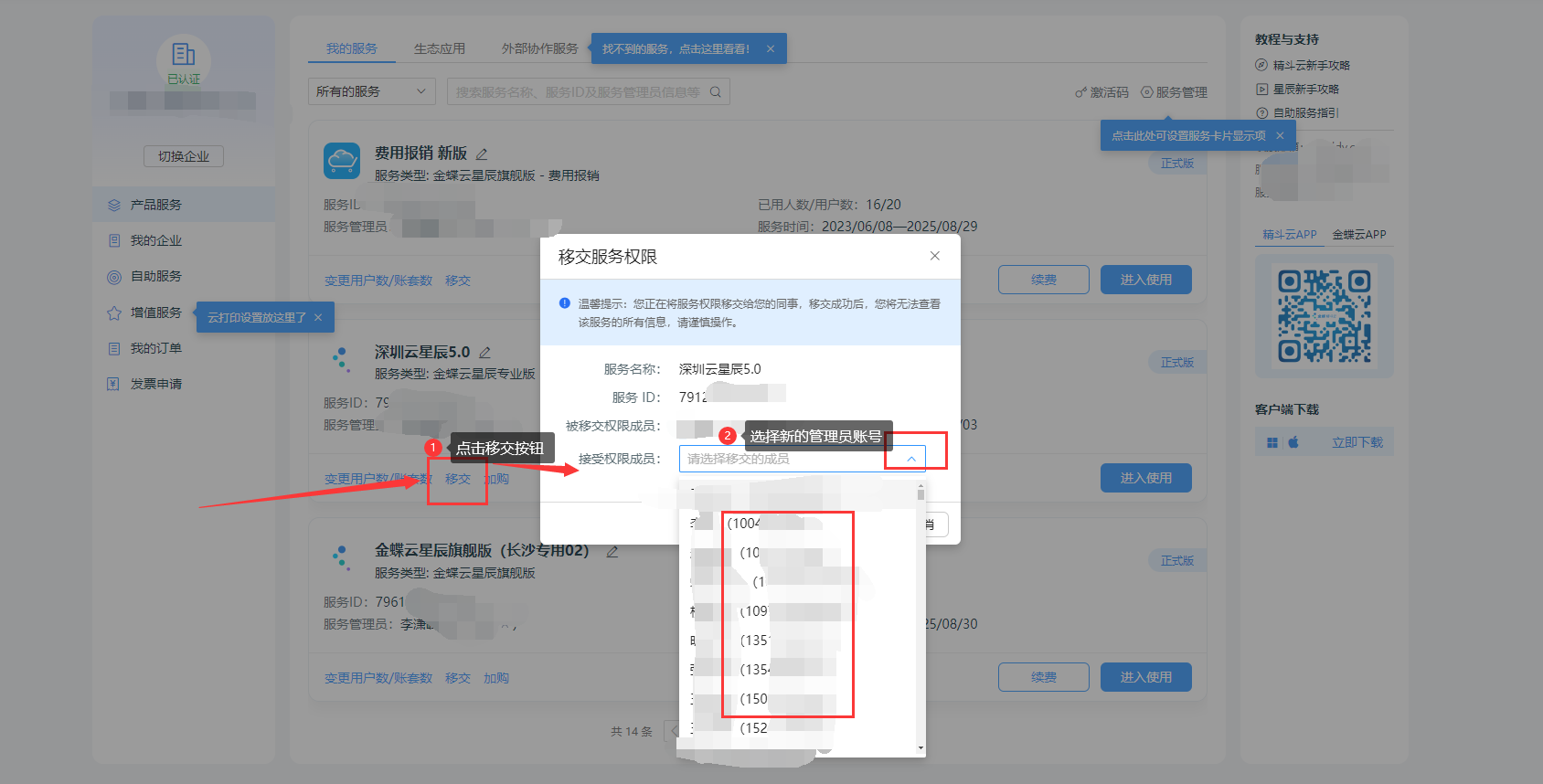Click the service search input field

(x=578, y=91)
